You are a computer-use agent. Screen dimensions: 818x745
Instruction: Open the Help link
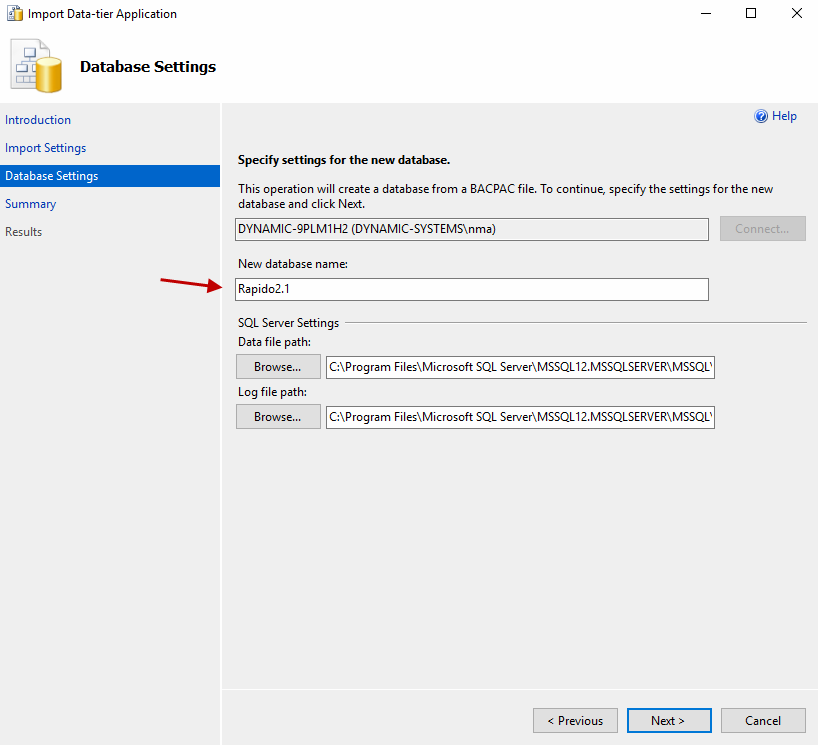coord(784,116)
